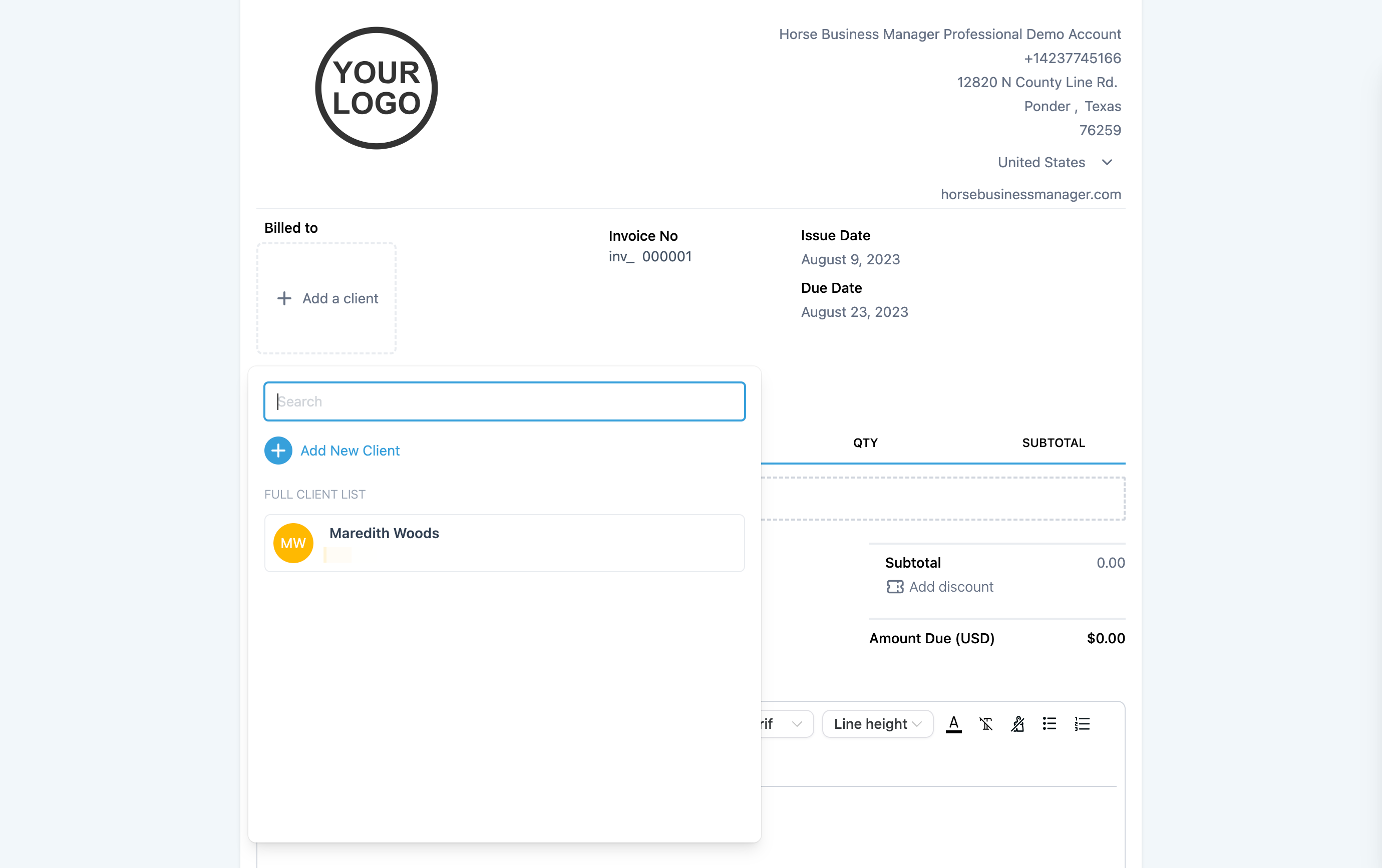The height and width of the screenshot is (868, 1382).
Task: Change the Due Date August 23, 2023
Action: tap(855, 312)
